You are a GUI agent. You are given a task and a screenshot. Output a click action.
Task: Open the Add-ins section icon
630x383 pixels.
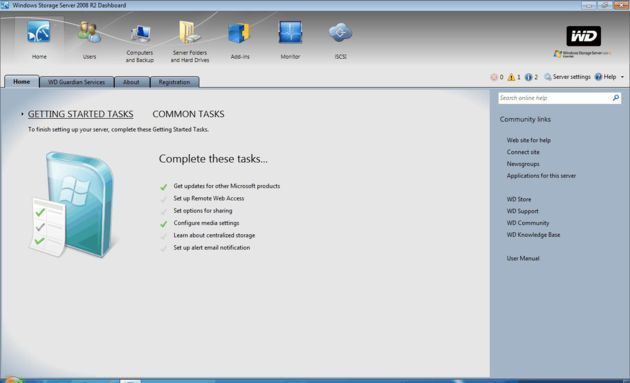(x=239, y=33)
